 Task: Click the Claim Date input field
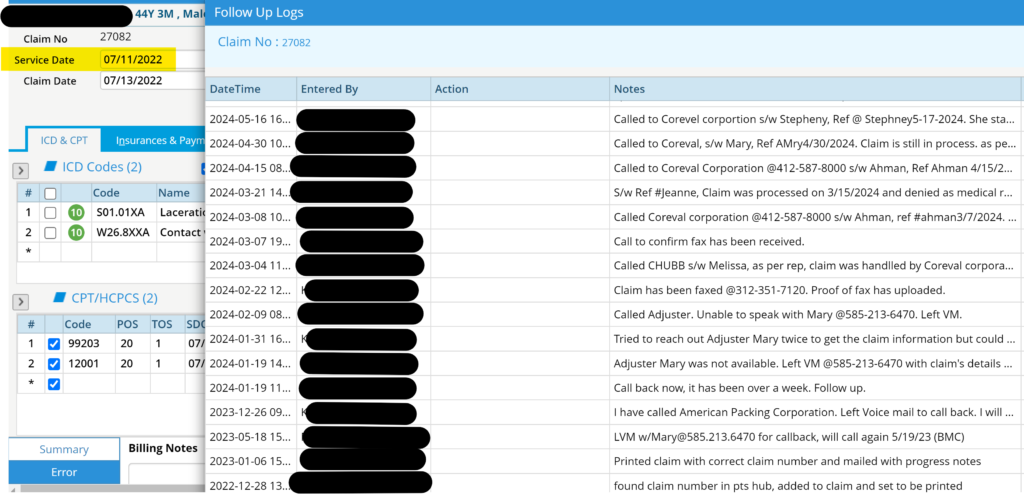coord(150,81)
